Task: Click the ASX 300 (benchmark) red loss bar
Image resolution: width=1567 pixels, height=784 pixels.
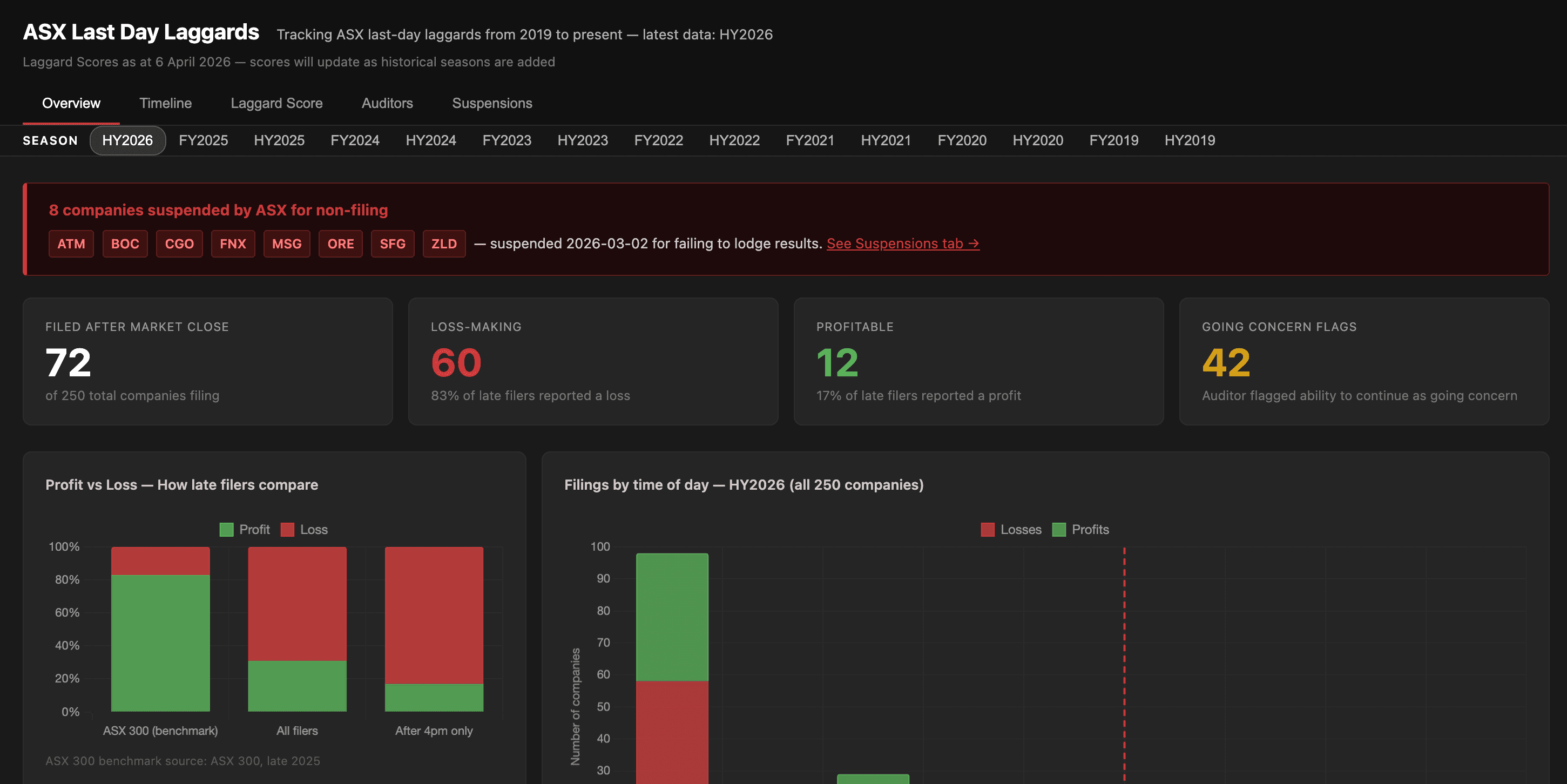Action: [x=160, y=561]
